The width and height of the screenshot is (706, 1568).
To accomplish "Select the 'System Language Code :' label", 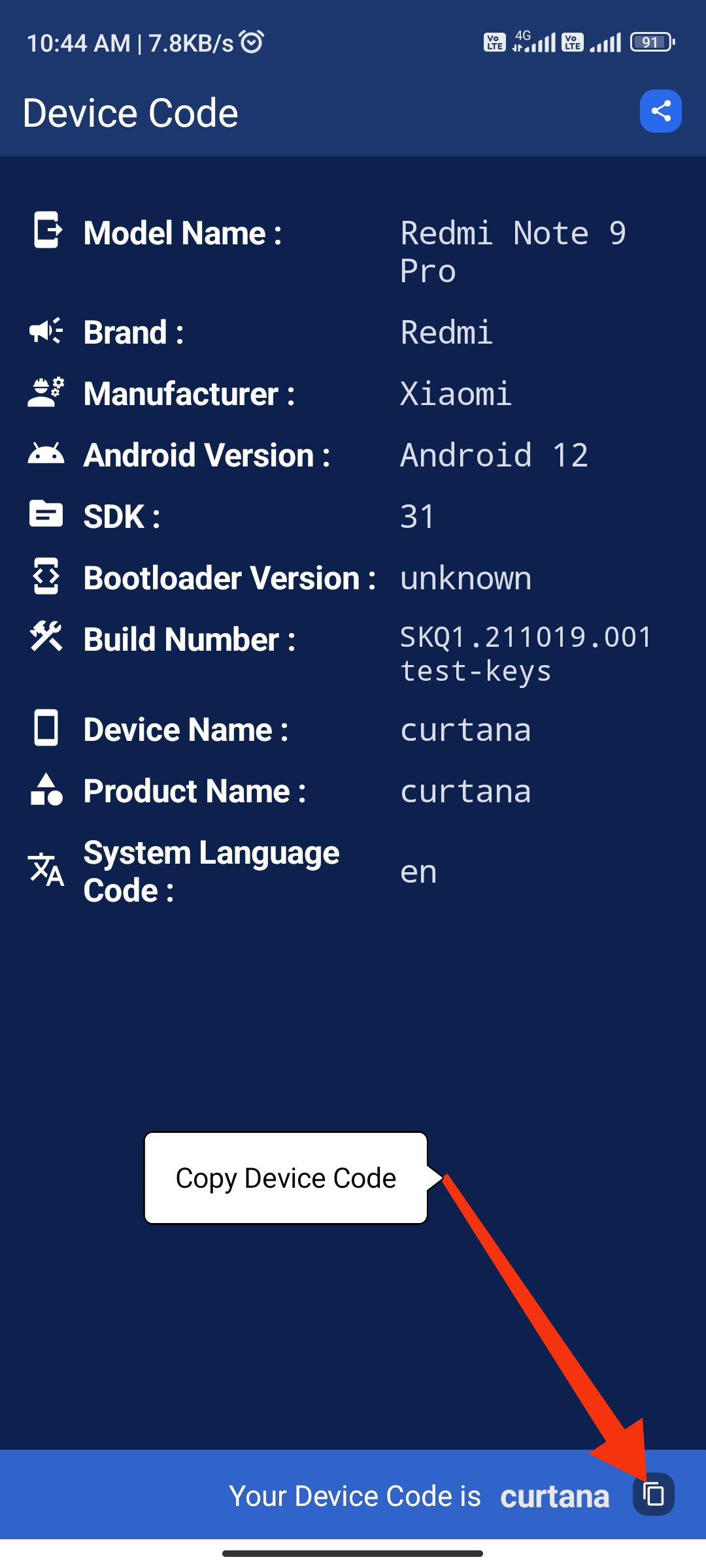I will pos(212,871).
